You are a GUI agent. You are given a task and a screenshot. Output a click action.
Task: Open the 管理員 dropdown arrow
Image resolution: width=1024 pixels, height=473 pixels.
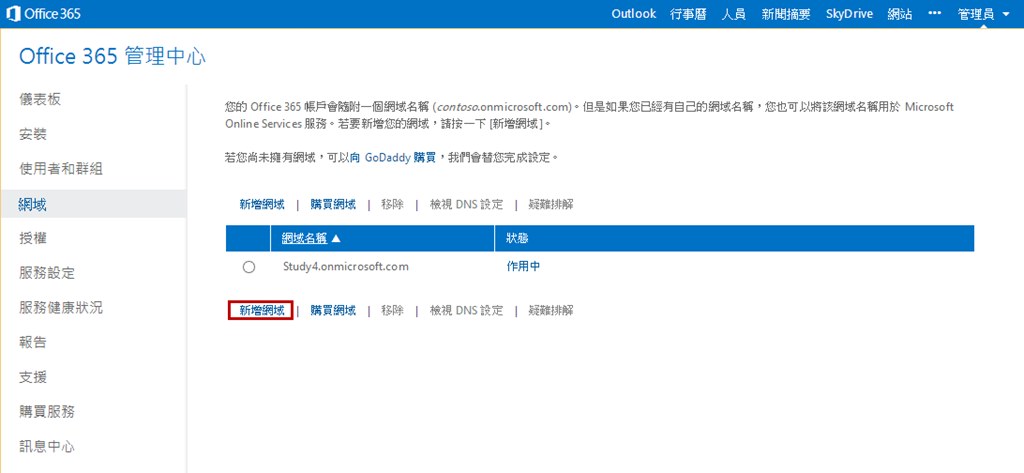tap(1005, 14)
